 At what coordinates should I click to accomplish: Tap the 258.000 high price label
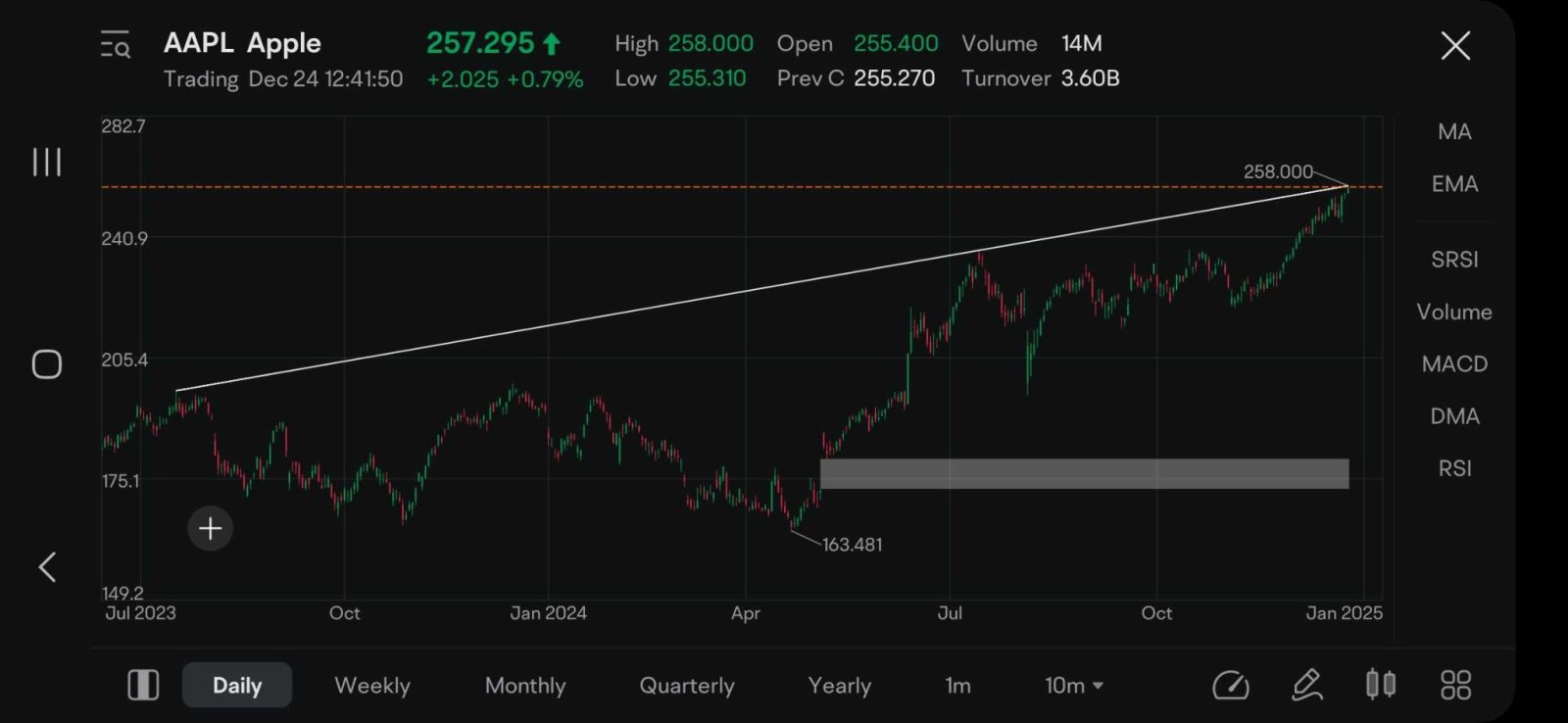1278,171
